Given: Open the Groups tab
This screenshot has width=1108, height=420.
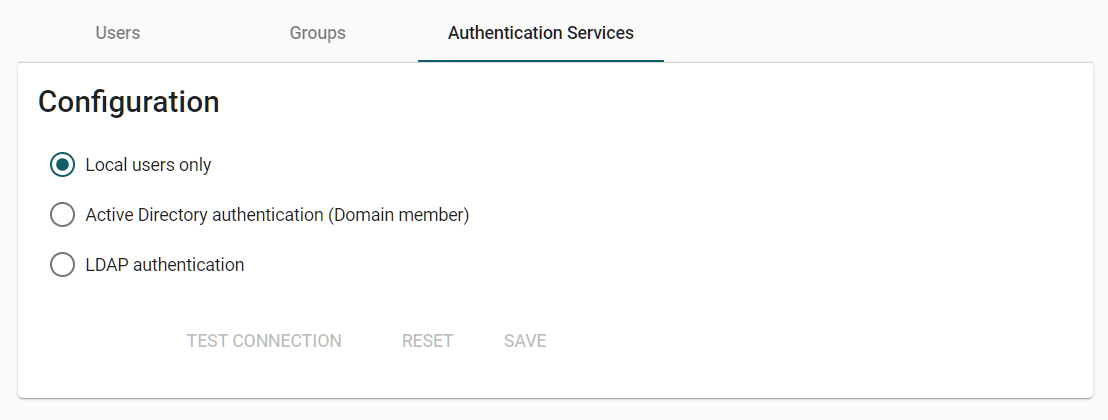Looking at the screenshot, I should tap(317, 33).
